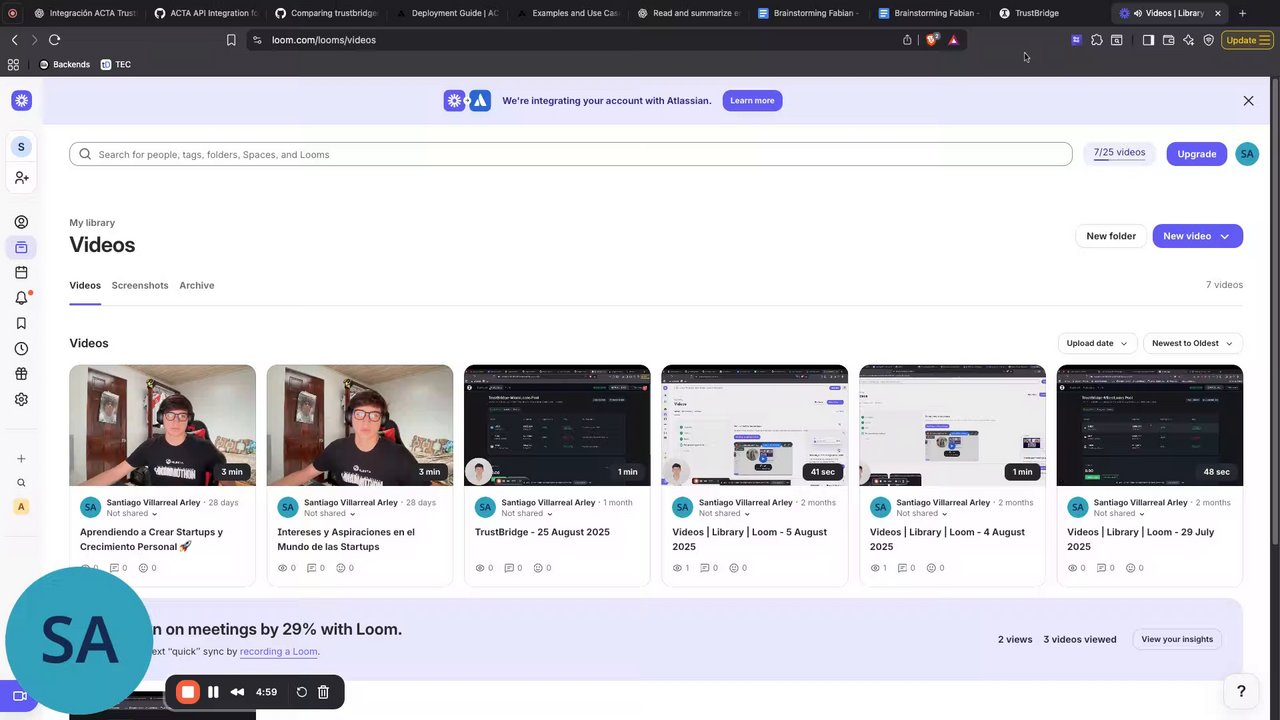The height and width of the screenshot is (720, 1280).
Task: Open the TrustBridge 25 August 2025 thumbnail
Action: click(x=557, y=426)
